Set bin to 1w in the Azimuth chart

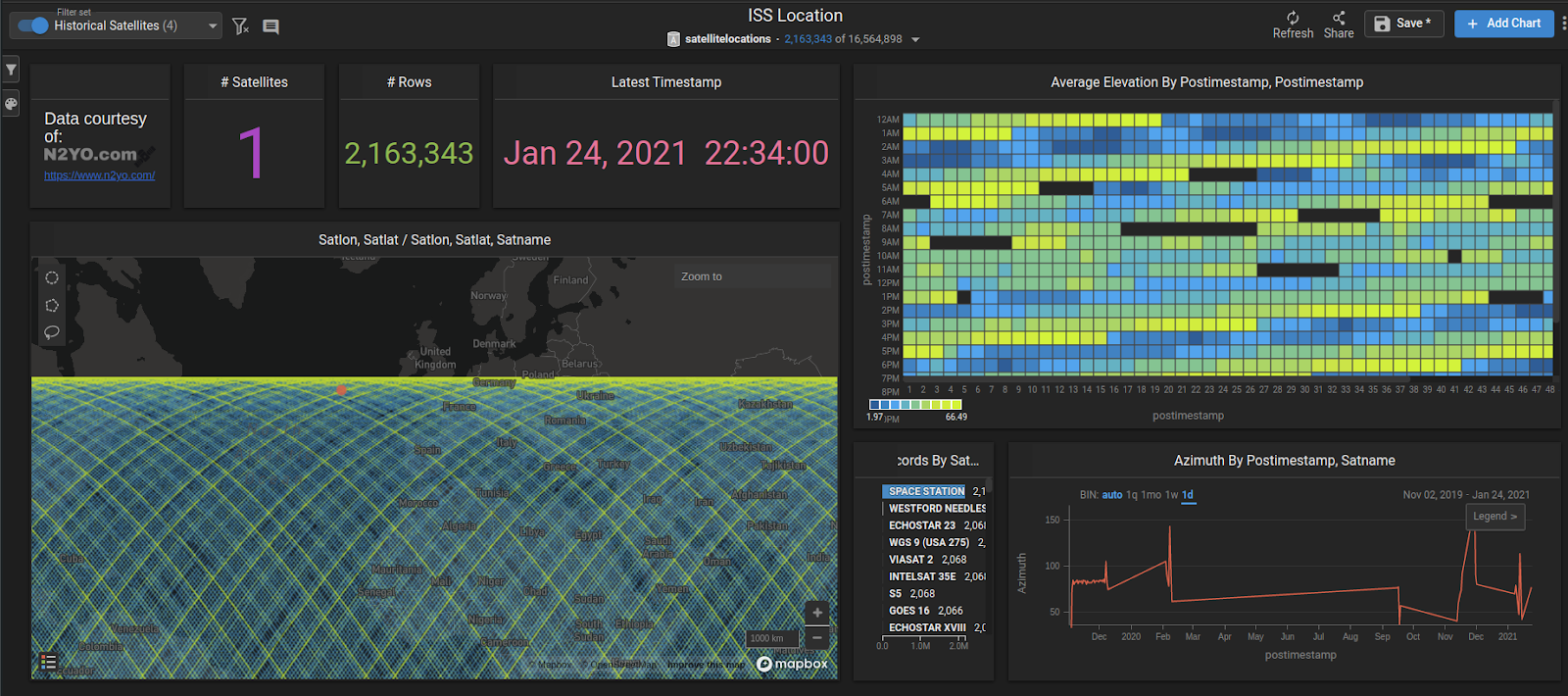1171,495
